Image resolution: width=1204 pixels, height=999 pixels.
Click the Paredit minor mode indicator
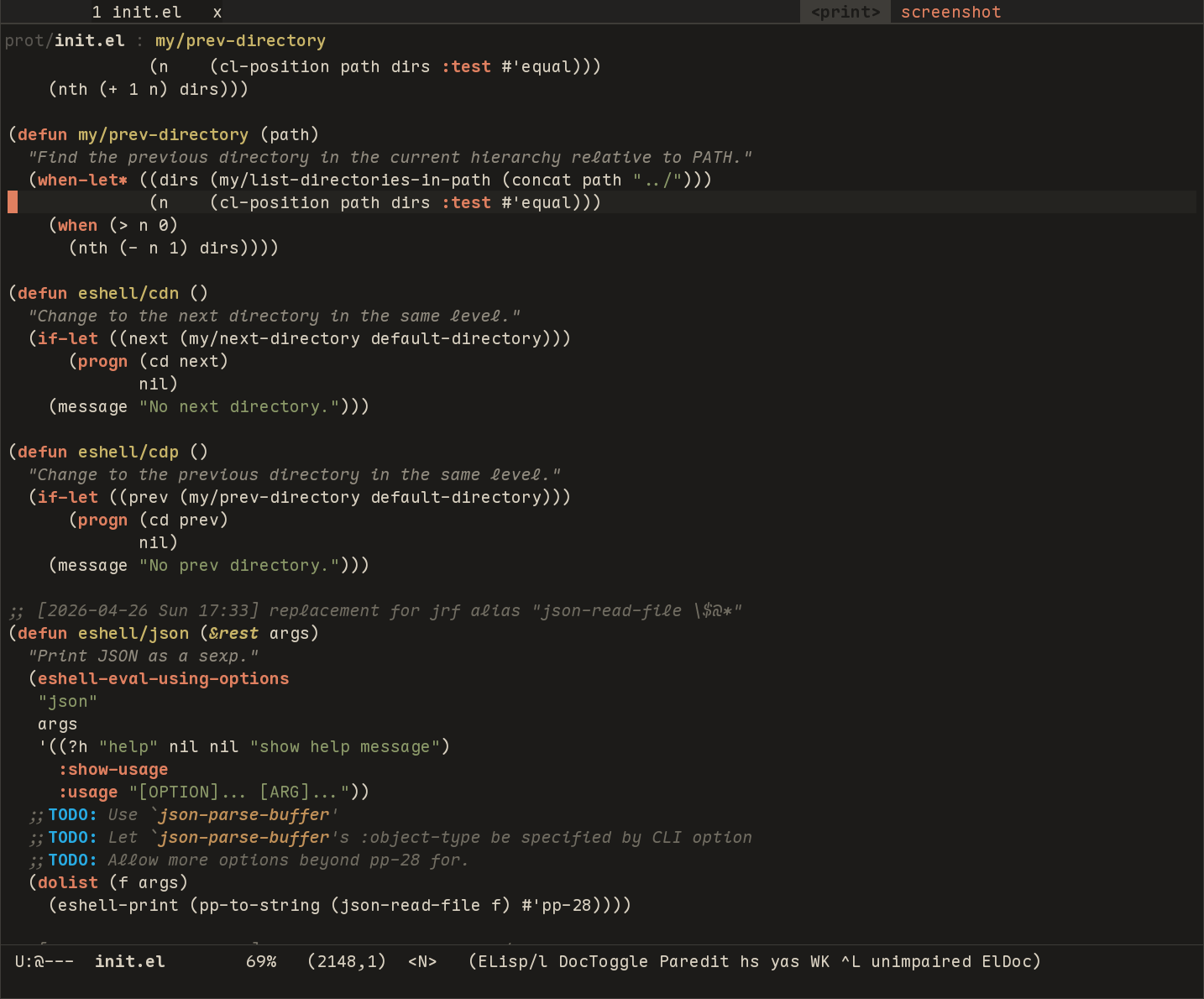point(694,961)
